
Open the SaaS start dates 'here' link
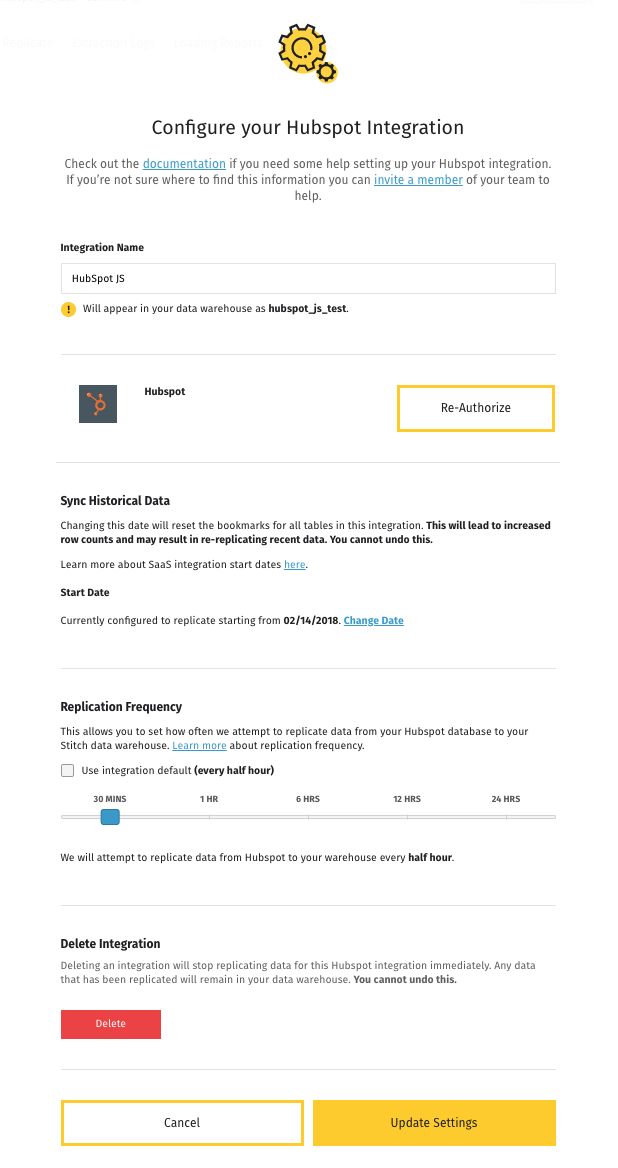[x=294, y=565]
